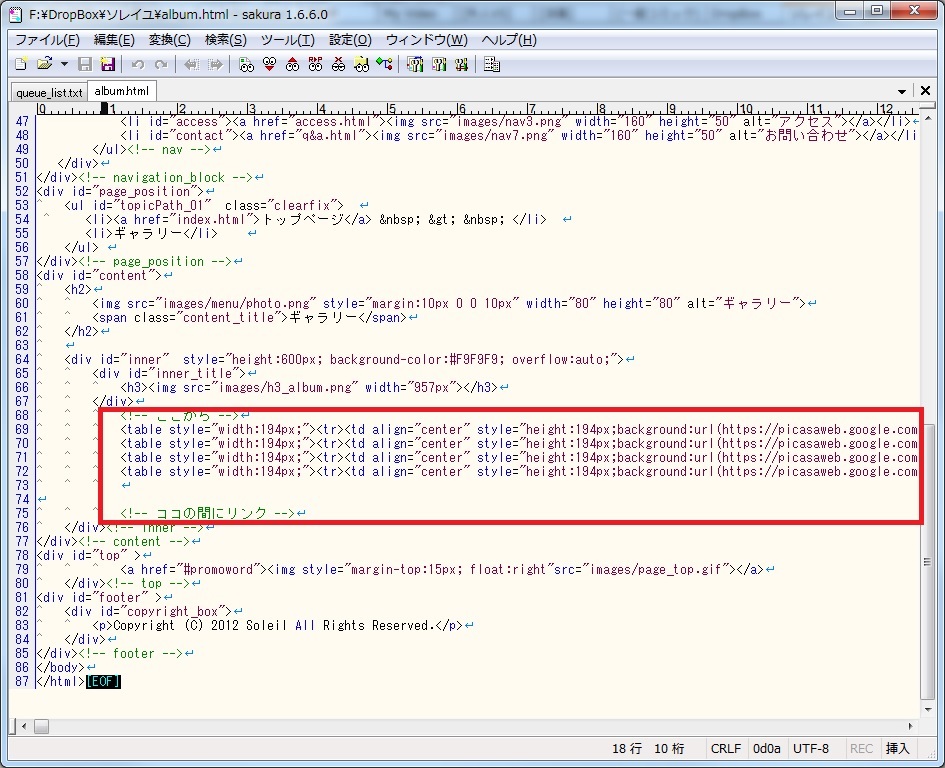Open the ヘルプ(H) menu
945x768 pixels.
point(509,40)
